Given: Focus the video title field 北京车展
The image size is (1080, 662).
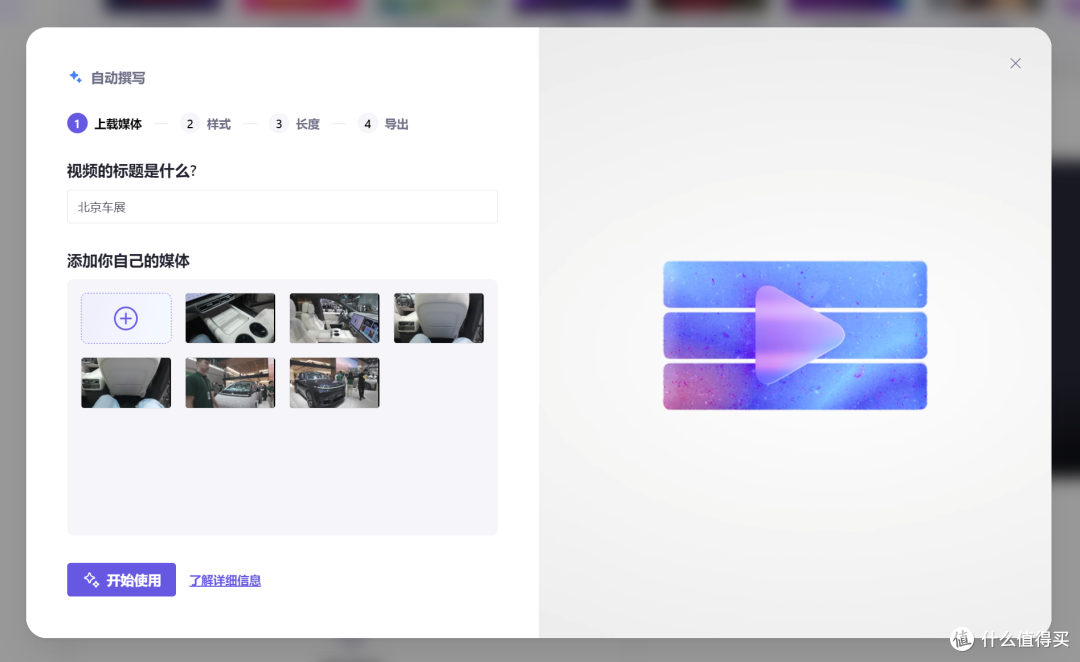Looking at the screenshot, I should point(282,207).
